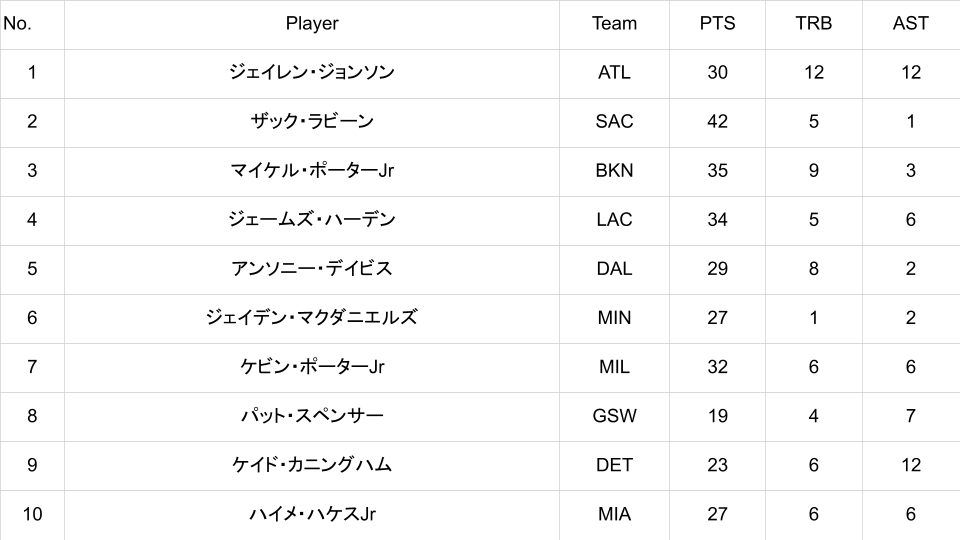This screenshot has width=960, height=540.
Task: Select the ケビン・ポーターJr cell
Action: (x=312, y=367)
